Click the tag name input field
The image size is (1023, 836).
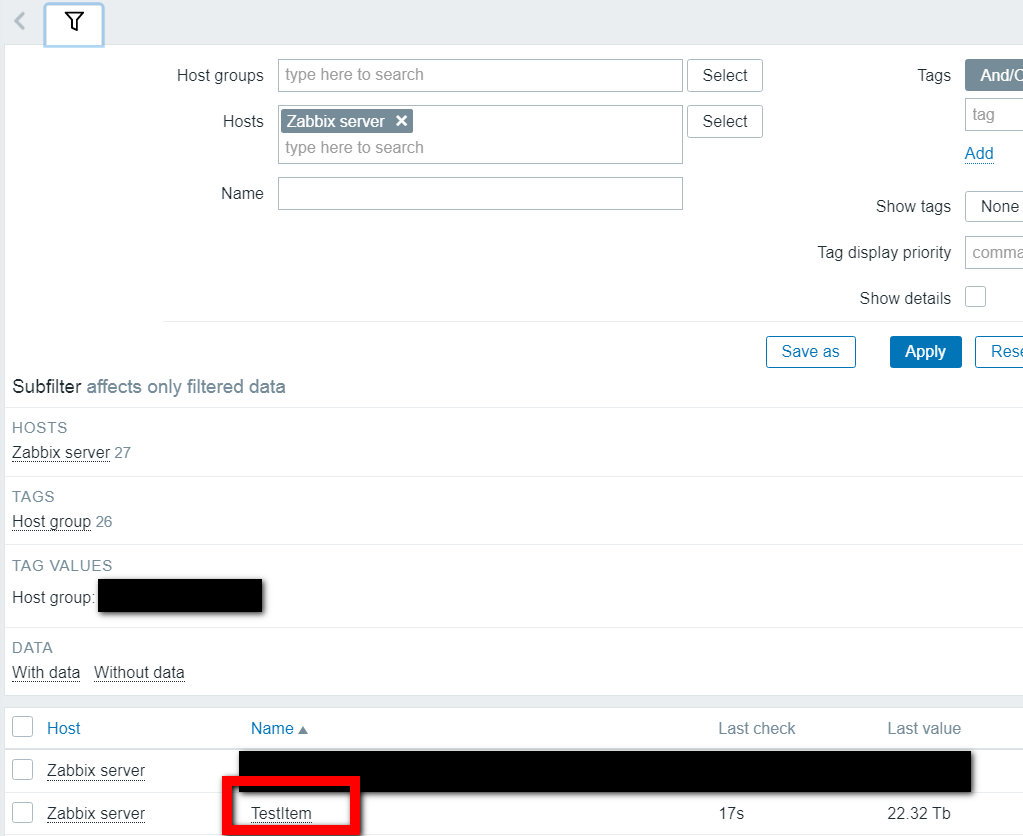tap(994, 115)
